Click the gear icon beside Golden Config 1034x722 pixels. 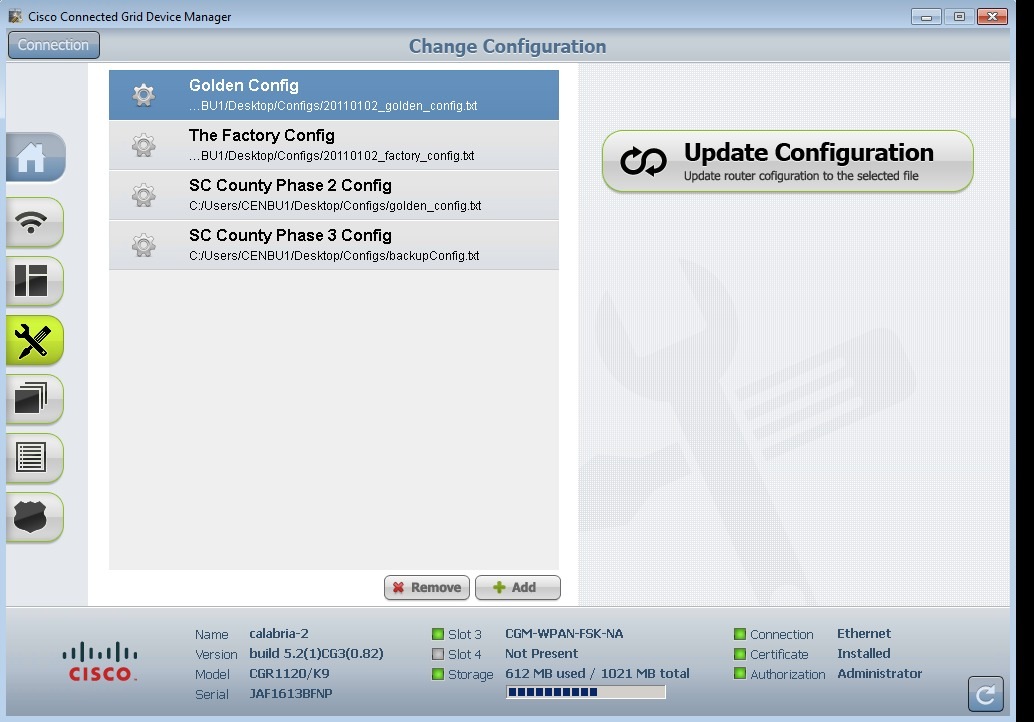tap(143, 95)
